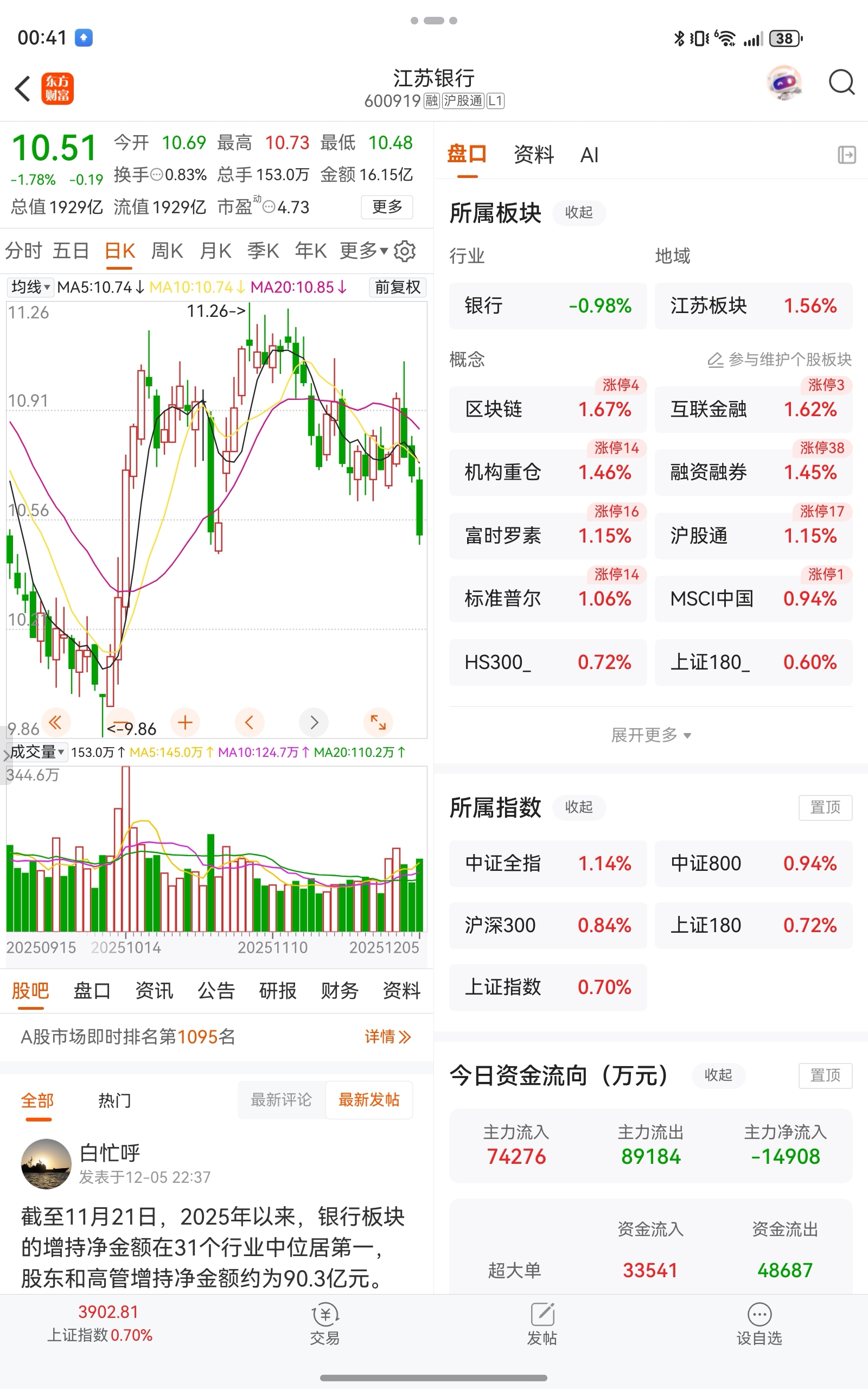Switch to the 资料 panel tab
This screenshot has height=1389, width=868.
[533, 155]
